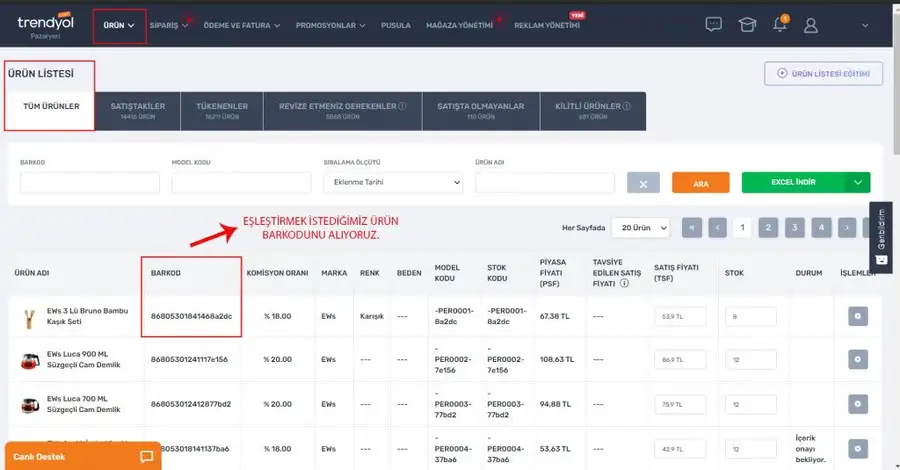The image size is (900, 470).
Task: Click the gear icon for the PER0004 row
Action: click(858, 449)
